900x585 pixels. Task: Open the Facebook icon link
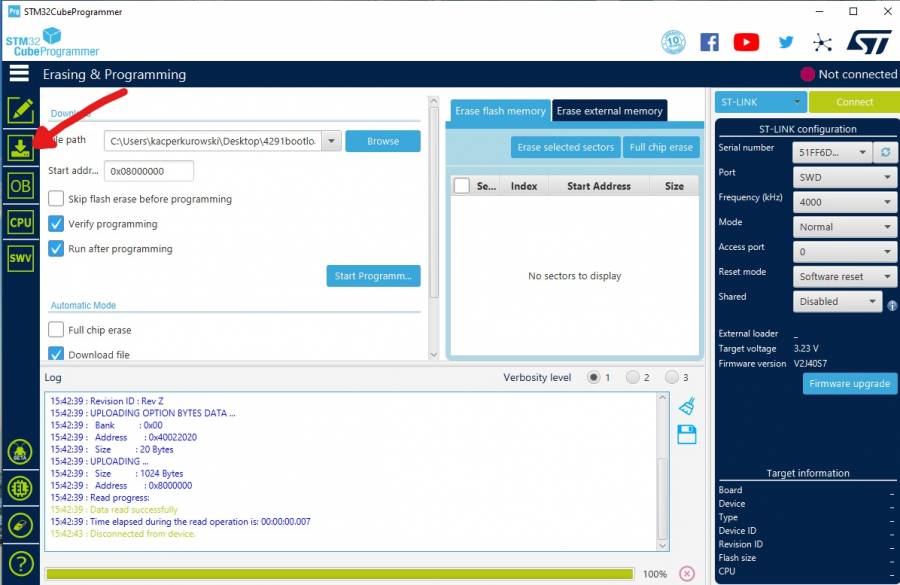(709, 42)
